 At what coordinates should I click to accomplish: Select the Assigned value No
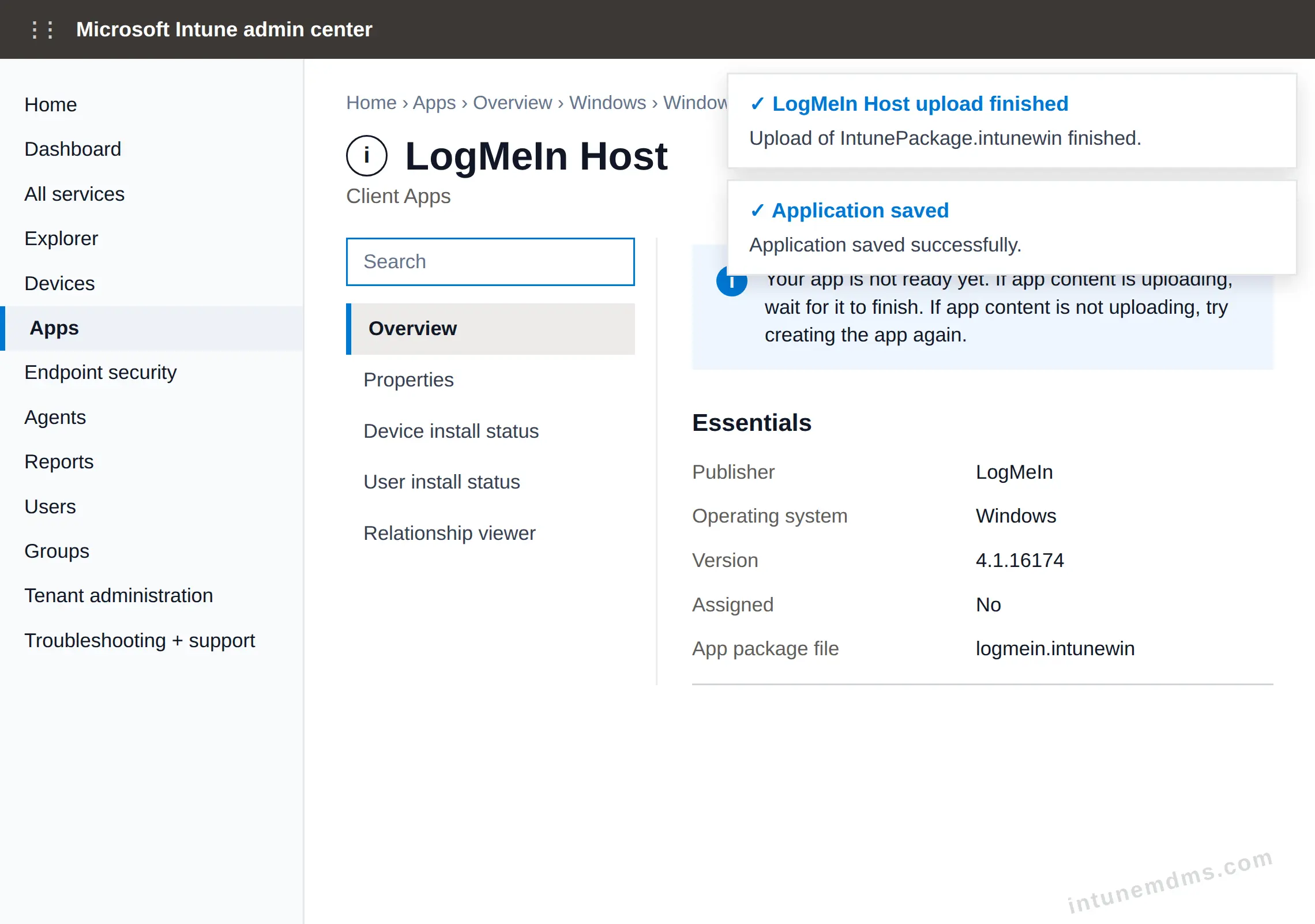[989, 604]
